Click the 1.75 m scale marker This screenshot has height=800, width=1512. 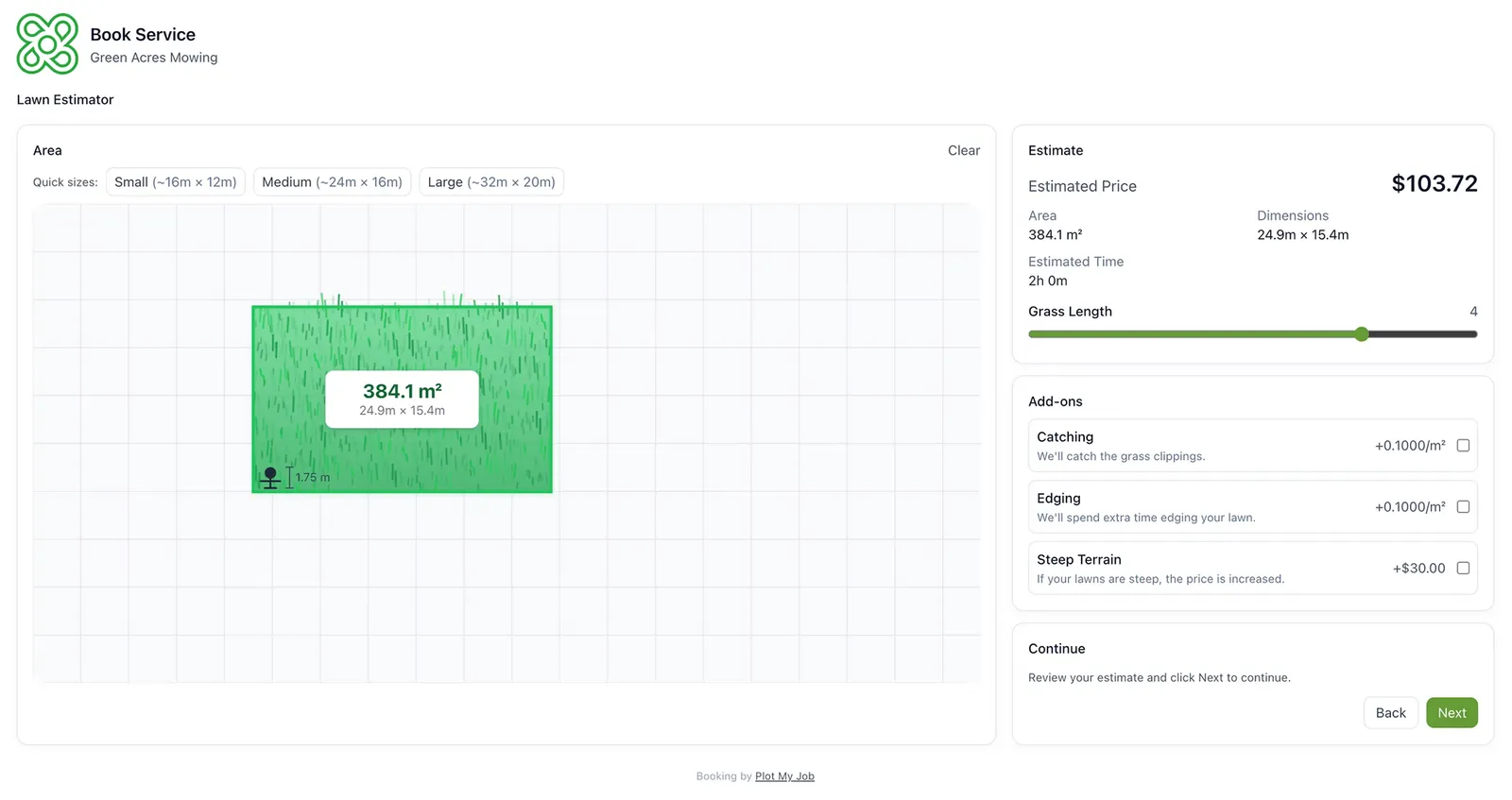click(311, 478)
